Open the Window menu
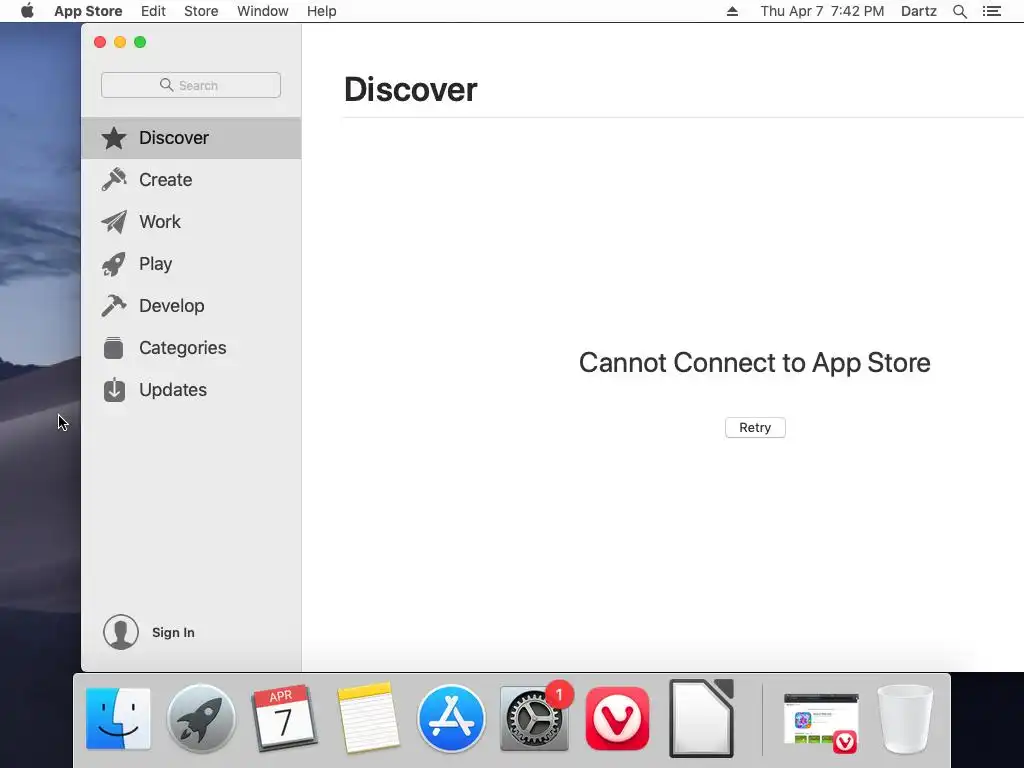Screen dimensions: 1024x768 [263, 11]
